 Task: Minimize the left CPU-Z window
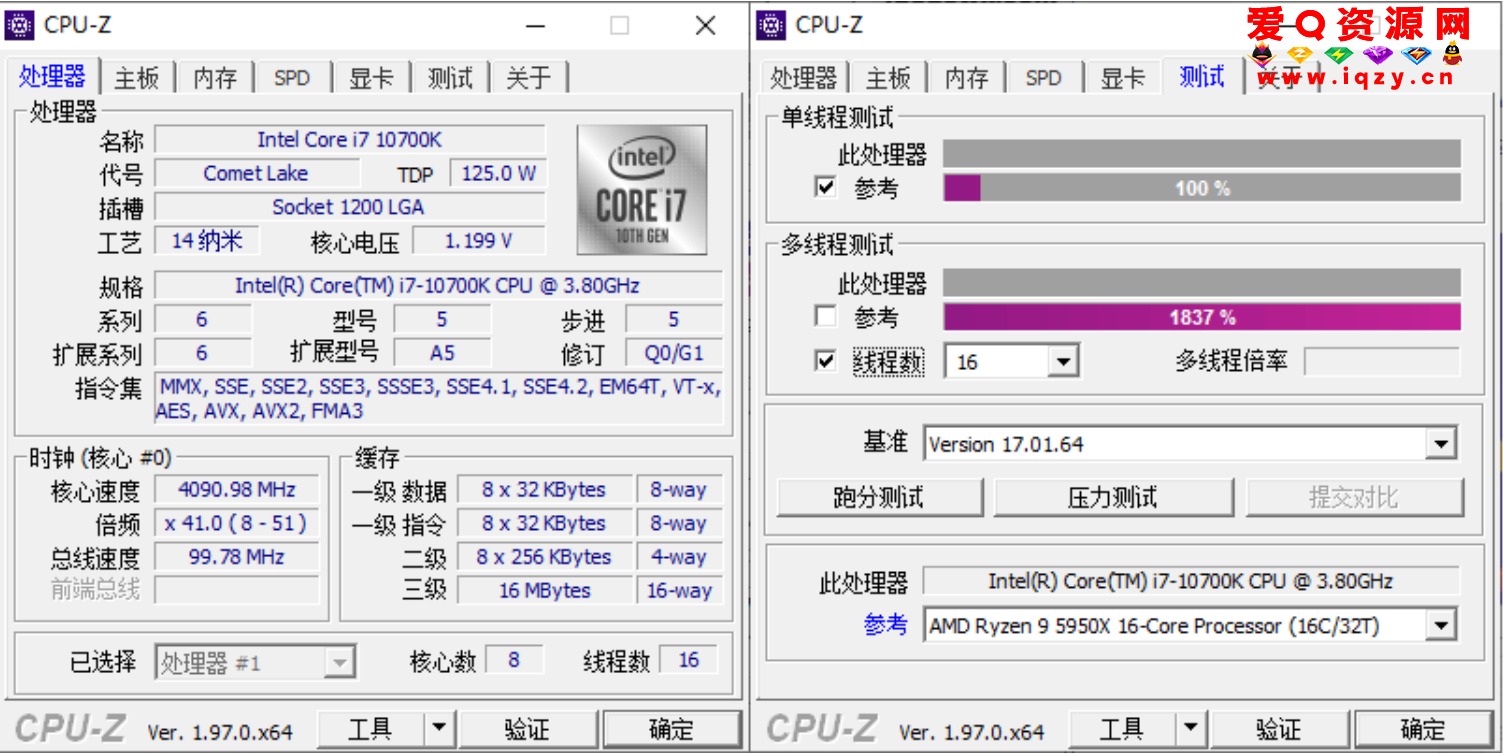tap(537, 25)
